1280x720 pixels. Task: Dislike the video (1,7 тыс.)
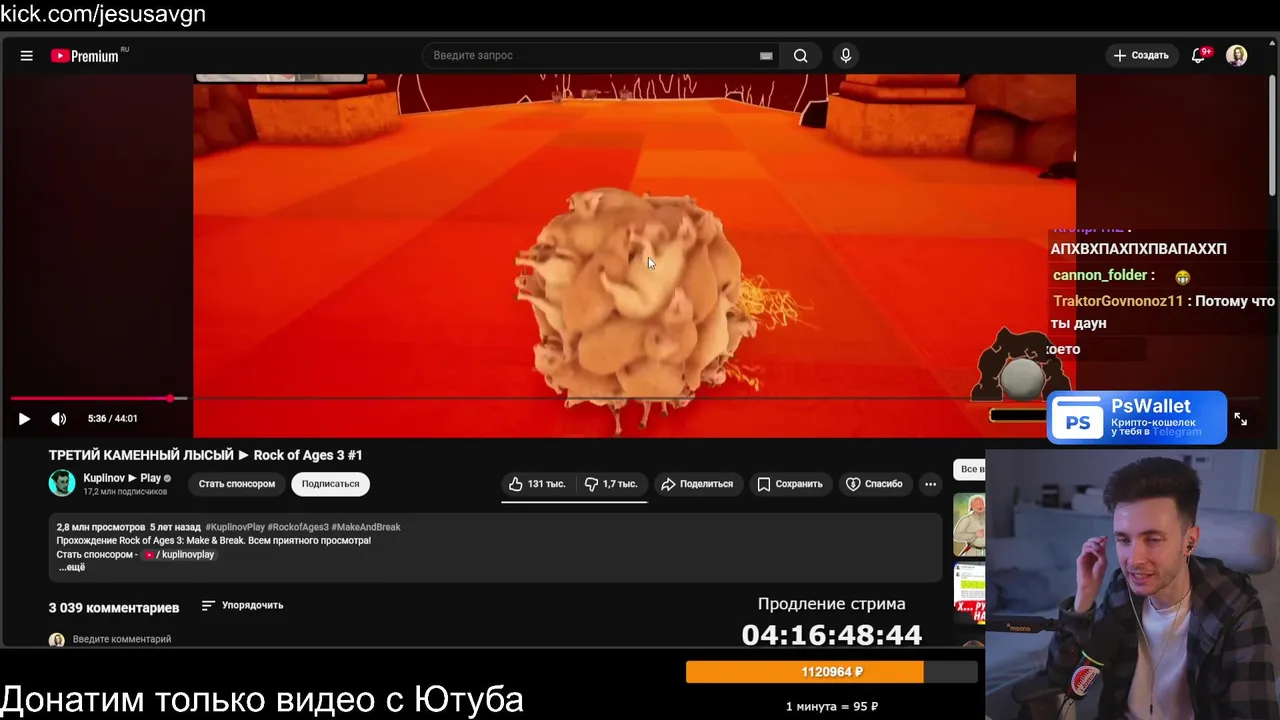click(x=611, y=484)
